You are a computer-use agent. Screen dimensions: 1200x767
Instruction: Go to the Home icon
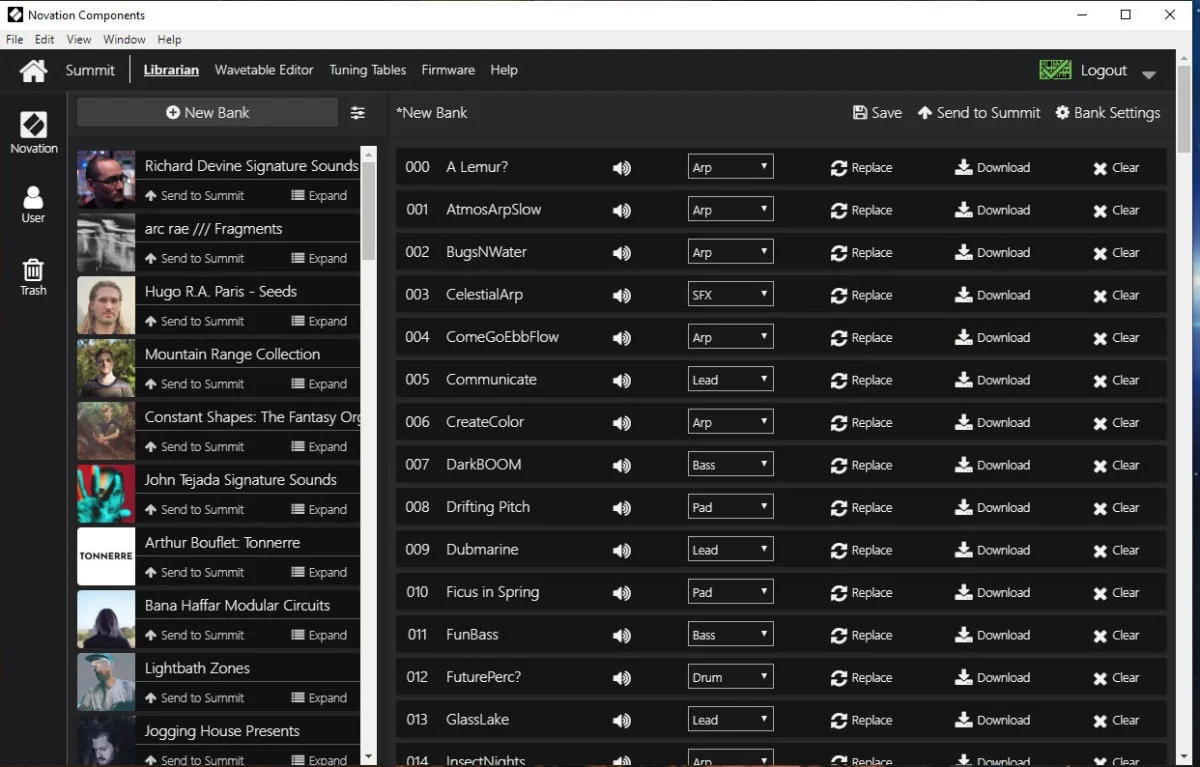34,70
